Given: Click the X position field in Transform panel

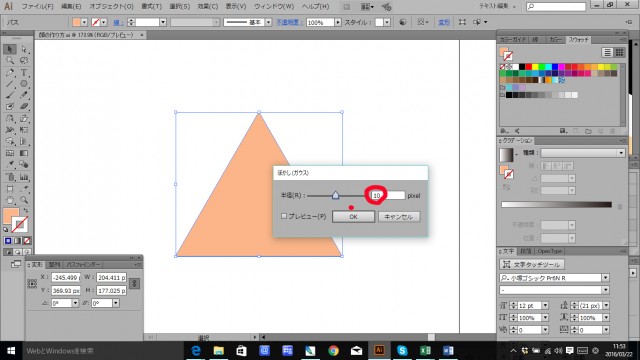Looking at the screenshot, I should click(66, 277).
